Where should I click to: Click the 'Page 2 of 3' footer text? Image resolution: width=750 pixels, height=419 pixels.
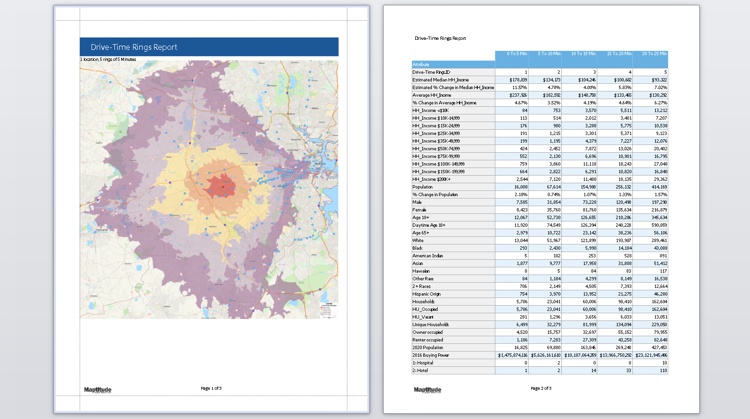tap(541, 388)
